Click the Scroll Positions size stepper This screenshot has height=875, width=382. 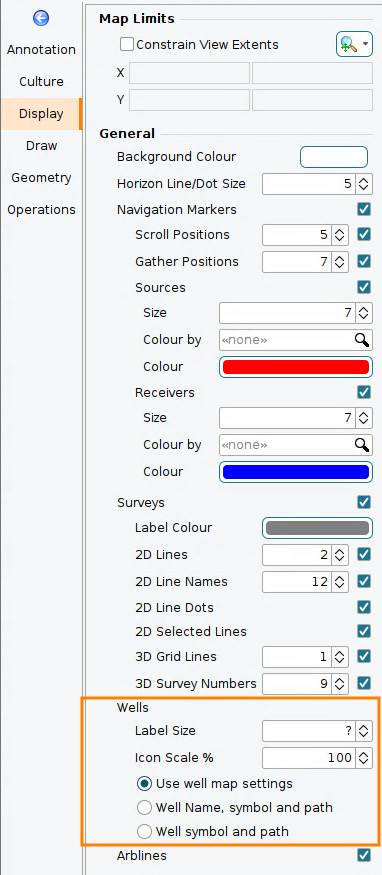[x=339, y=235]
